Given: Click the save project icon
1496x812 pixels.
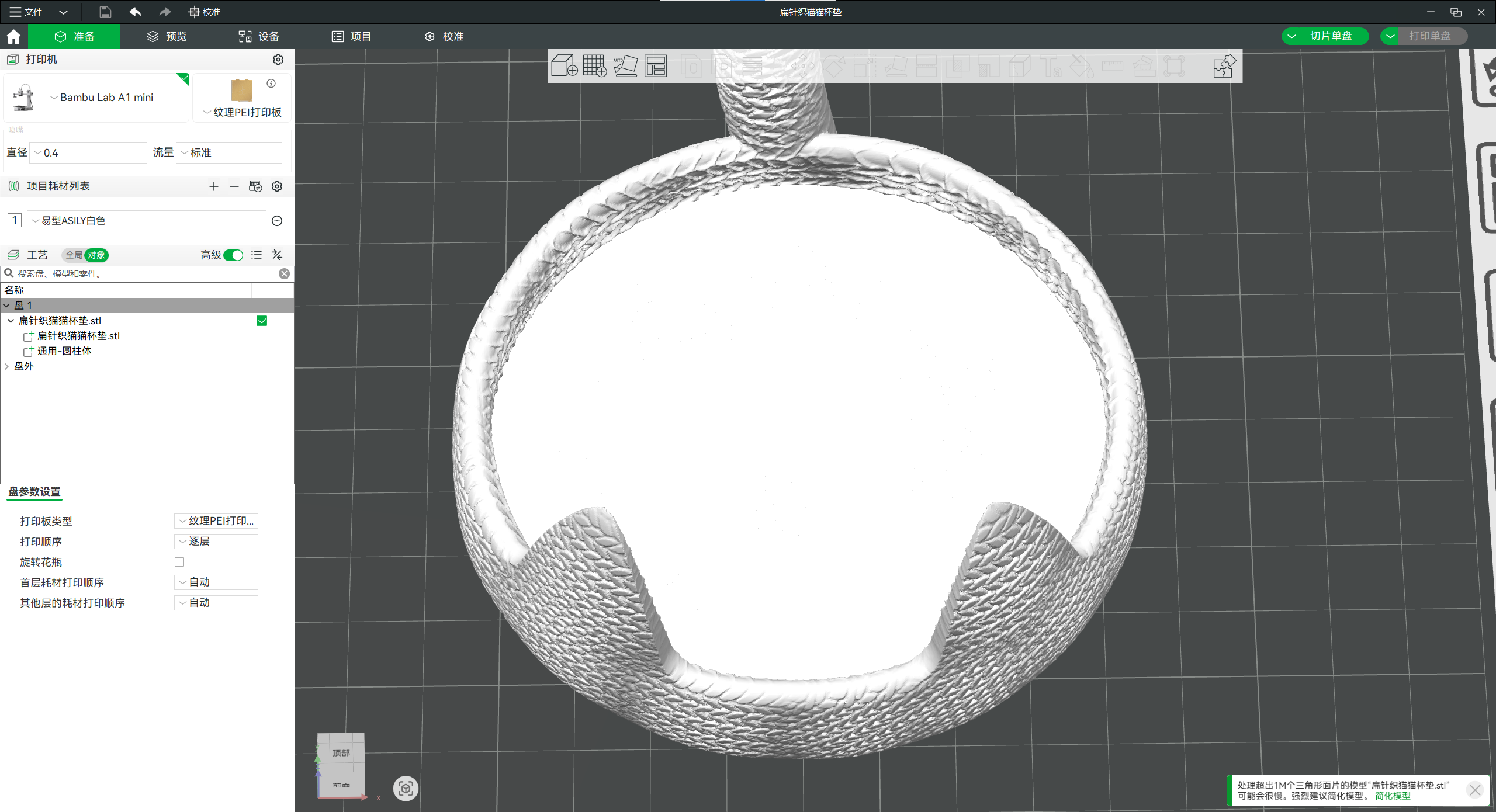Looking at the screenshot, I should tap(105, 12).
